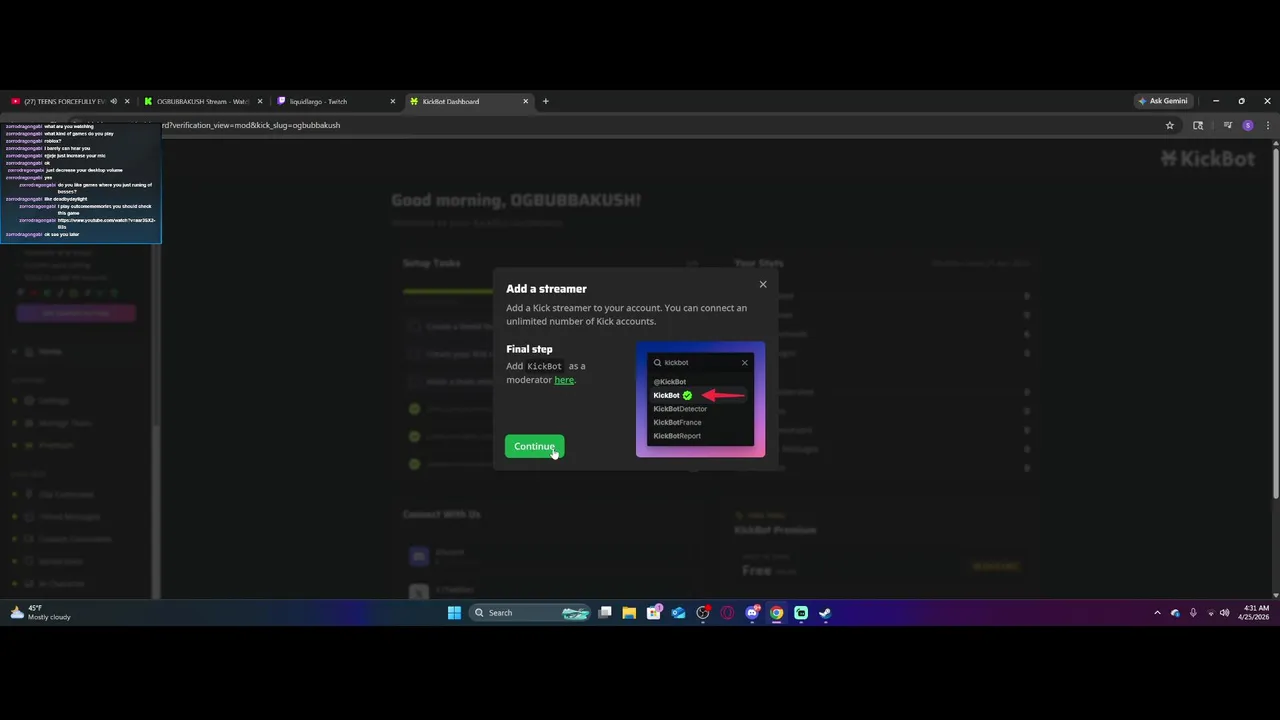1280x720 pixels.
Task: Open Google Chrome from the taskbar
Action: (x=776, y=613)
